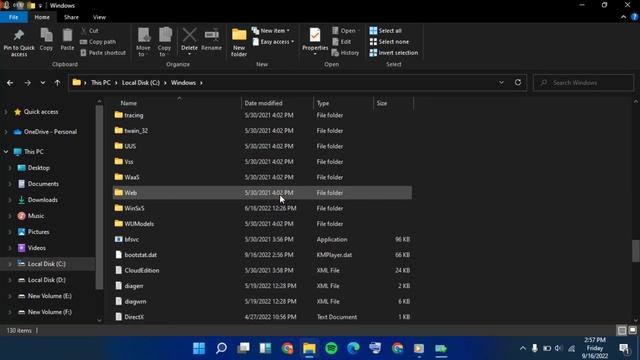This screenshot has height=360, width=640.
Task: Open Microsoft Edge from the taskbar
Action: coord(353,348)
